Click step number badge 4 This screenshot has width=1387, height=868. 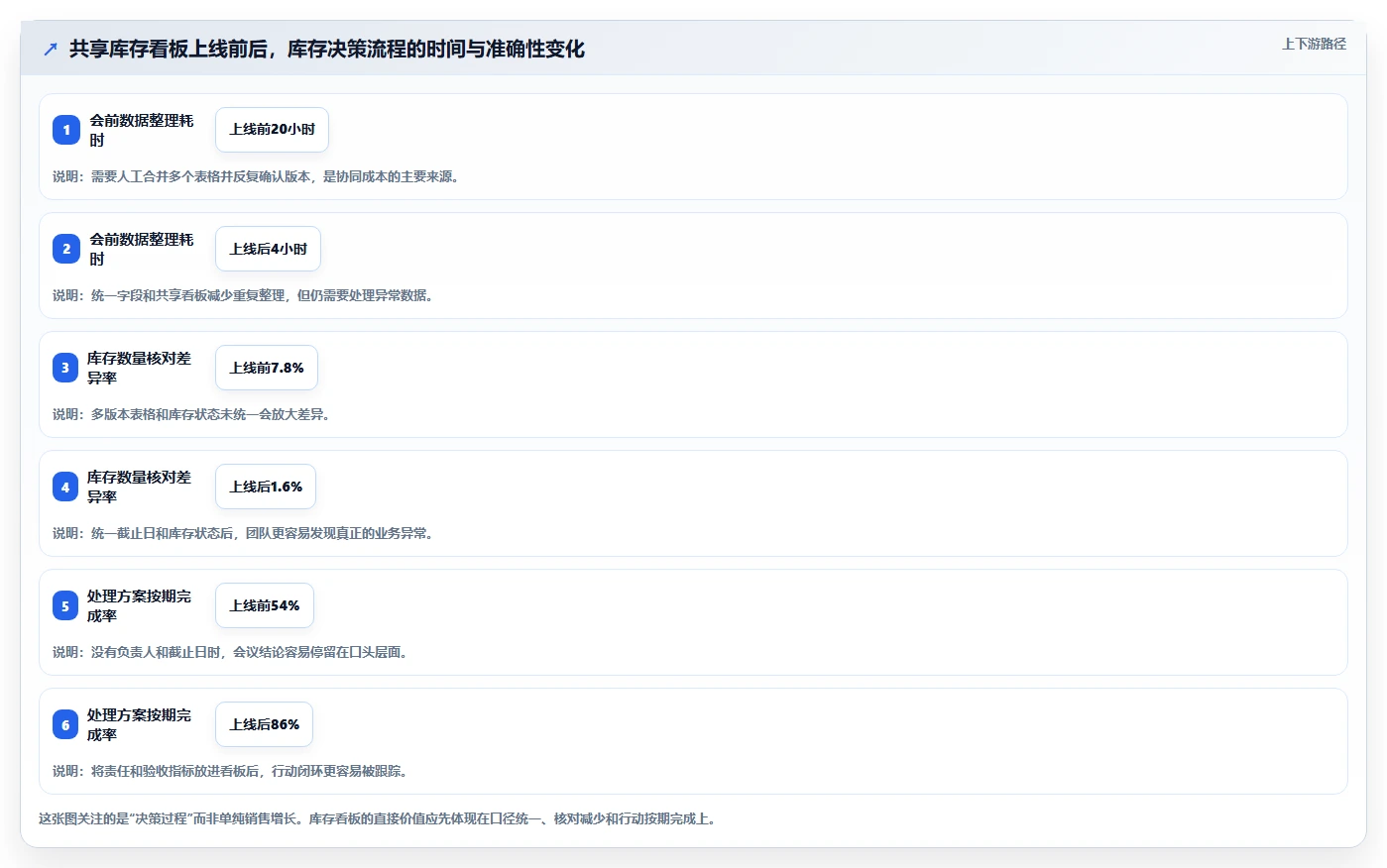point(65,487)
